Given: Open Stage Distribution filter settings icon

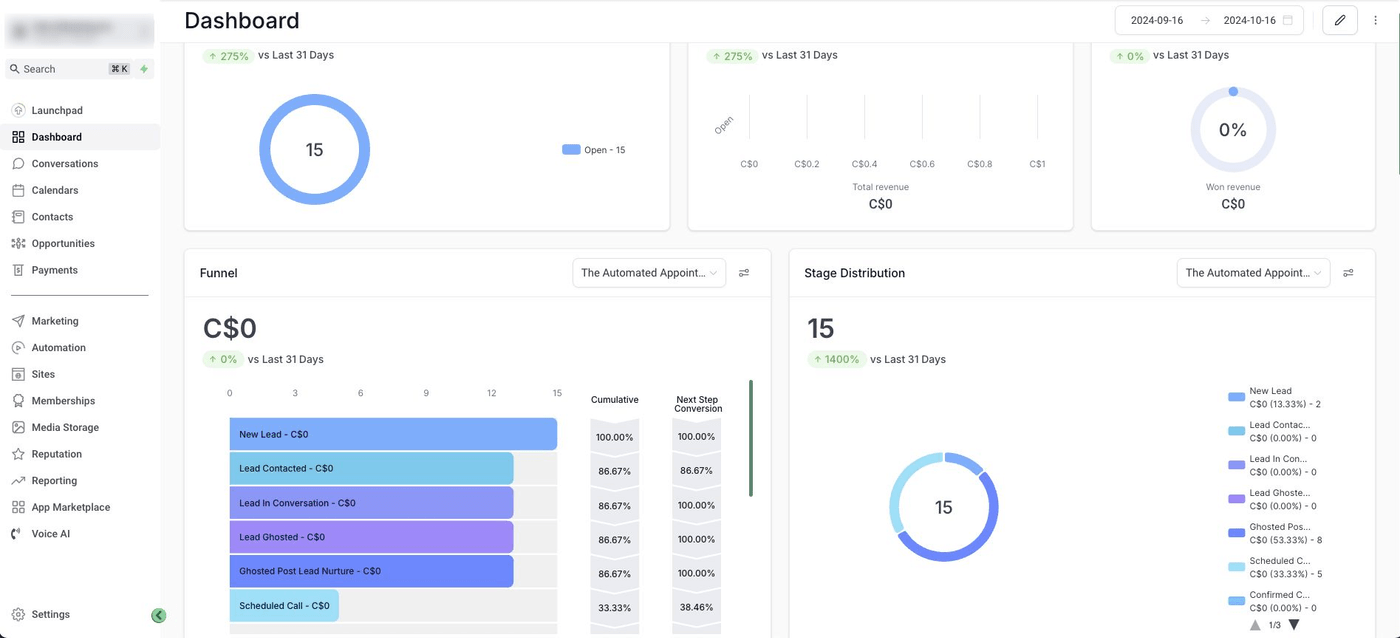Looking at the screenshot, I should [1348, 273].
